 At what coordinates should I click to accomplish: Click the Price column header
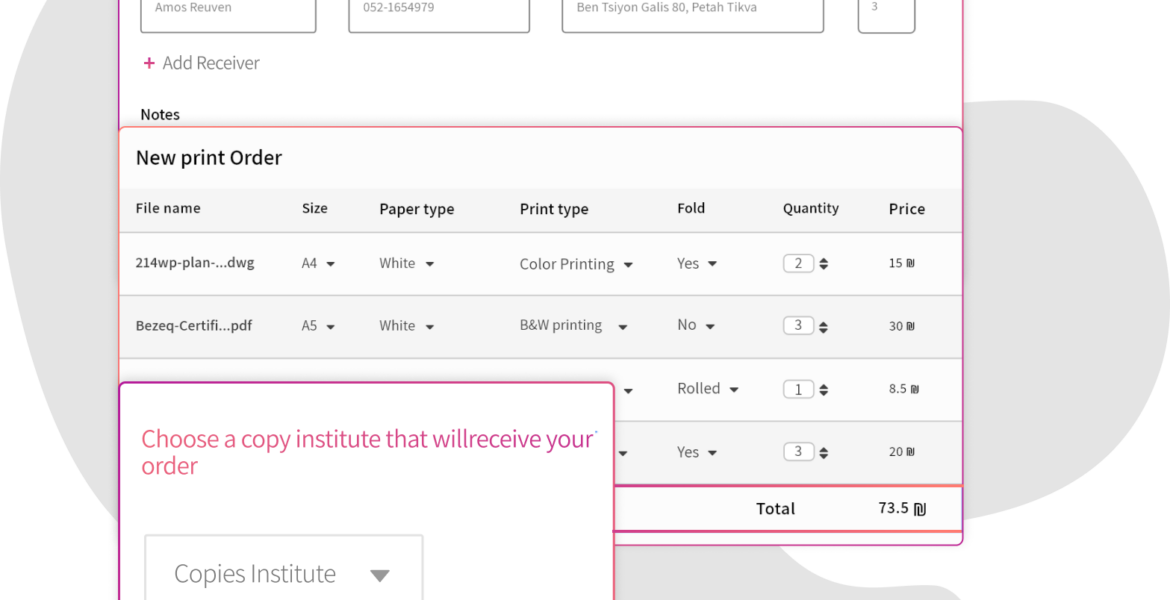[x=906, y=209]
